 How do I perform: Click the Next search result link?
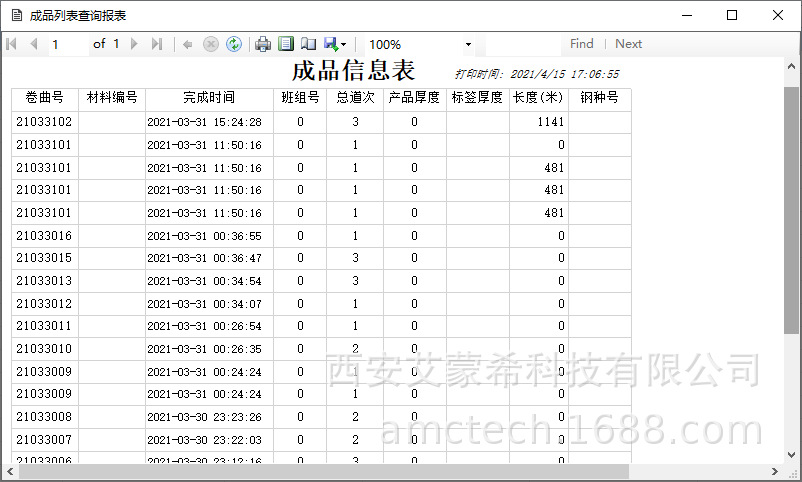pyautogui.click(x=628, y=44)
